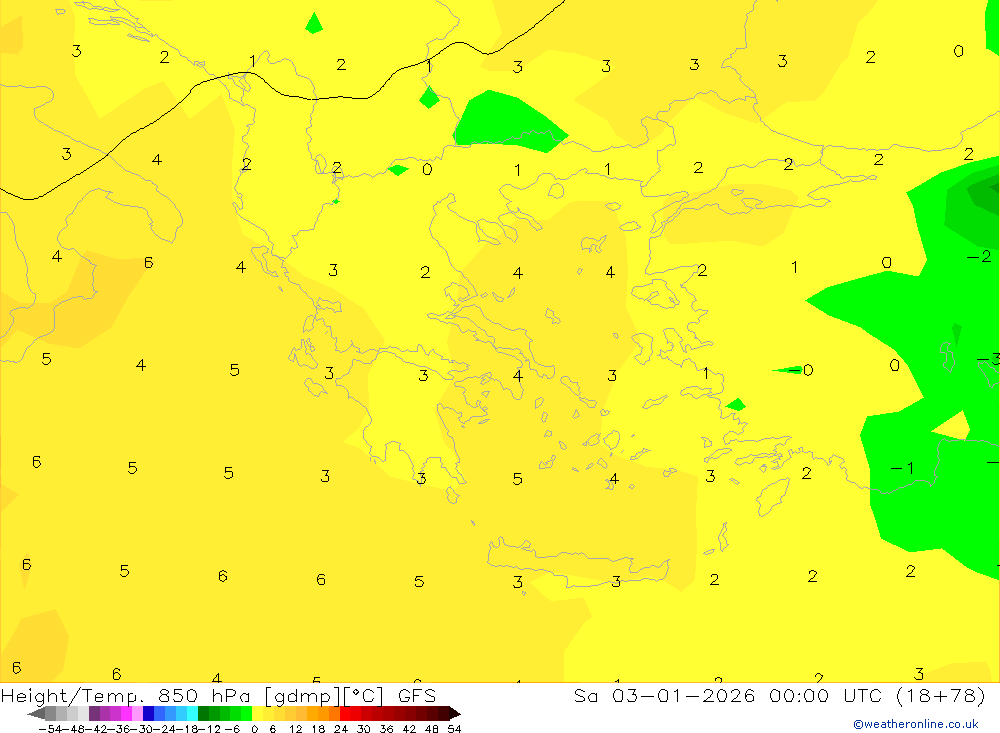Click the -2 temperature value on the map
The image size is (1000, 733).
[979, 256]
